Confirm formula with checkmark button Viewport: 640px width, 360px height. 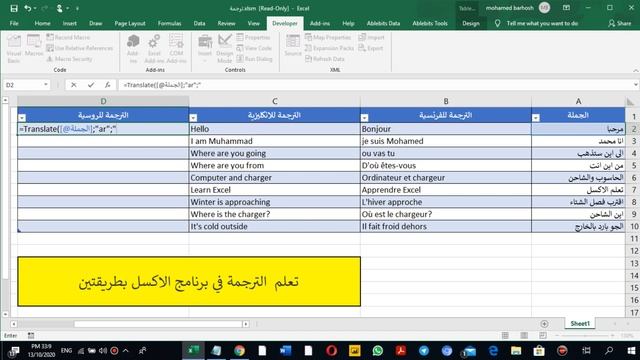[91, 85]
